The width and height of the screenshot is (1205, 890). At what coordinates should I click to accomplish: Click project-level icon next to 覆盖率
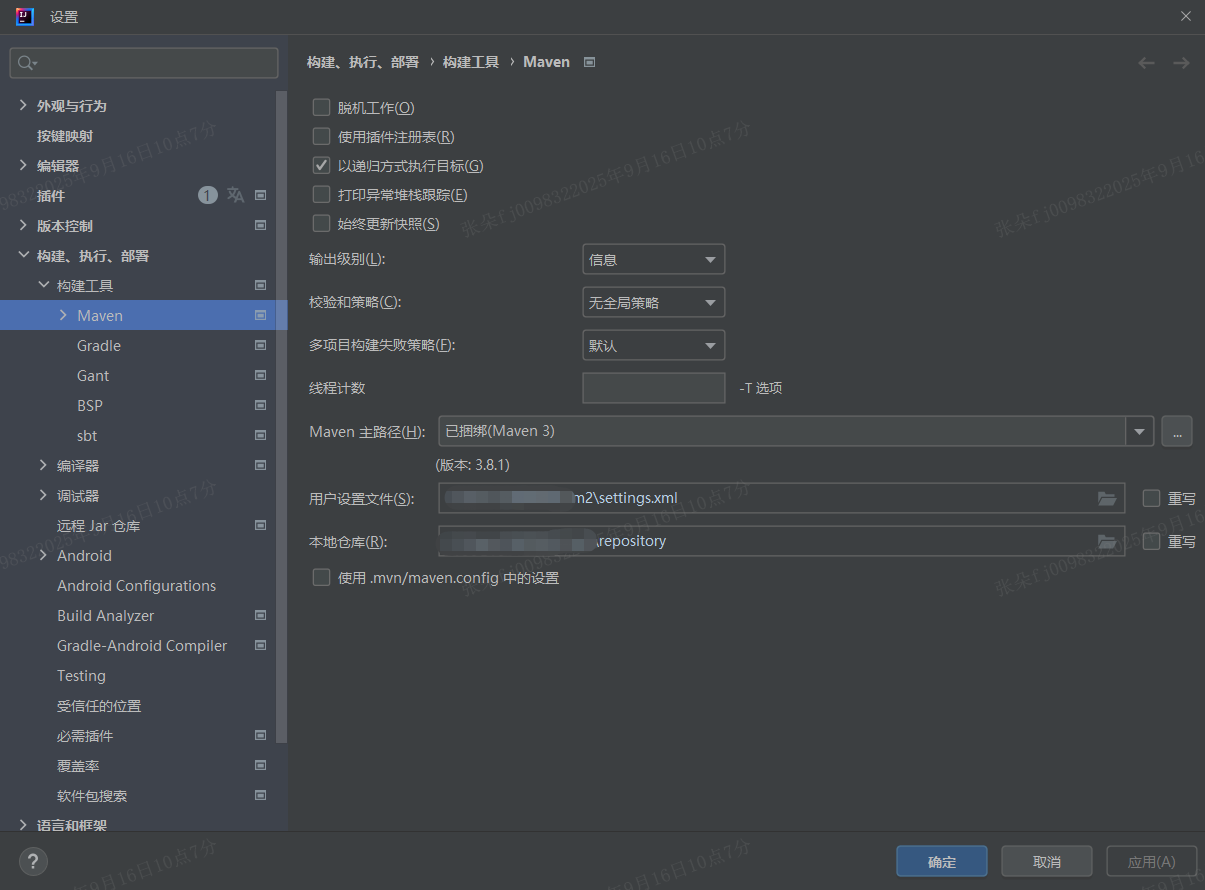(x=260, y=765)
